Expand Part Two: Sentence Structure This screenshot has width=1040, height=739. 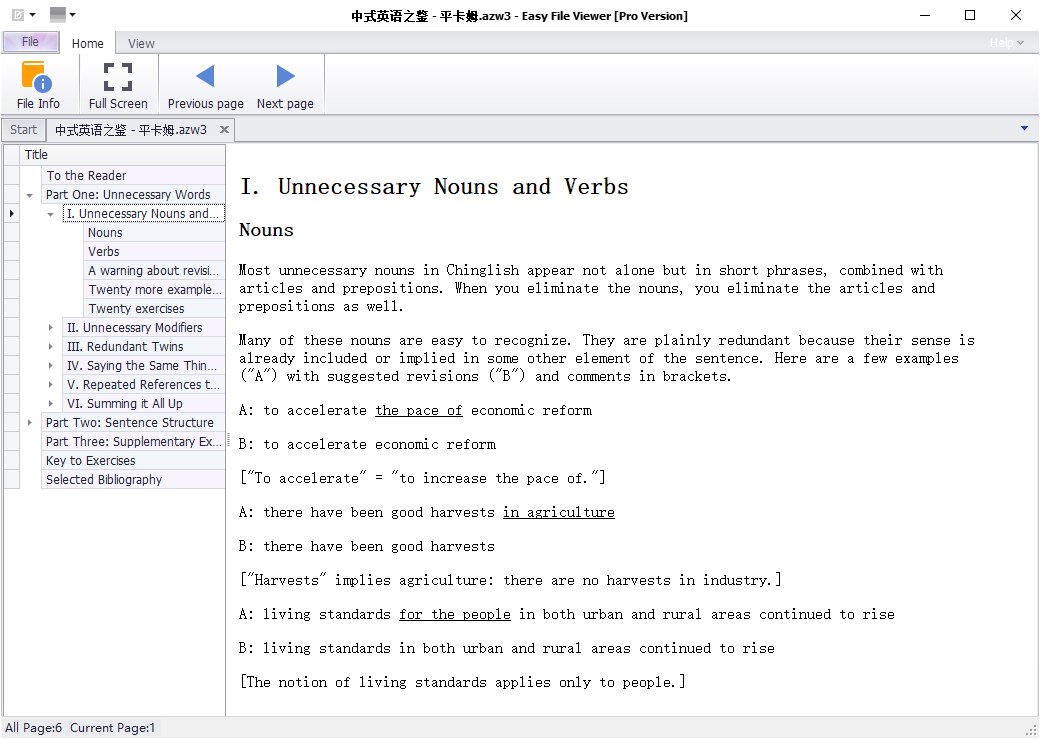point(30,423)
